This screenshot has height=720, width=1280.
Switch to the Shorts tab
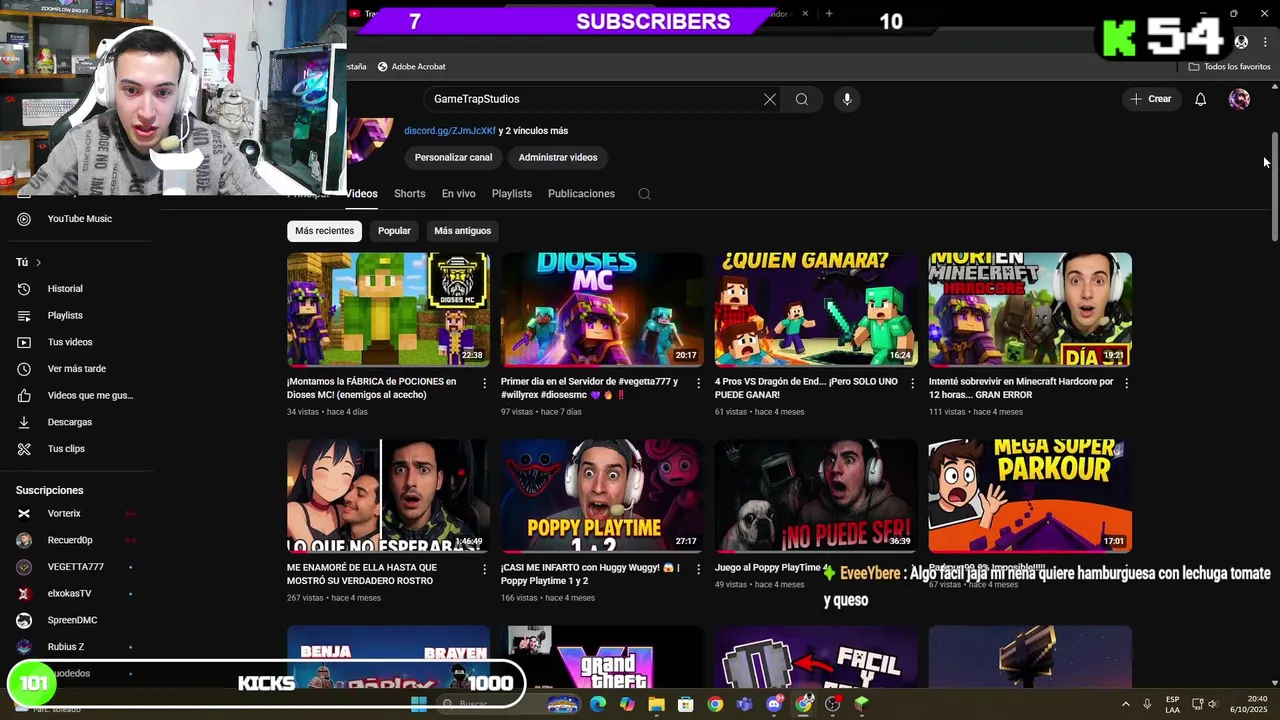click(x=409, y=194)
